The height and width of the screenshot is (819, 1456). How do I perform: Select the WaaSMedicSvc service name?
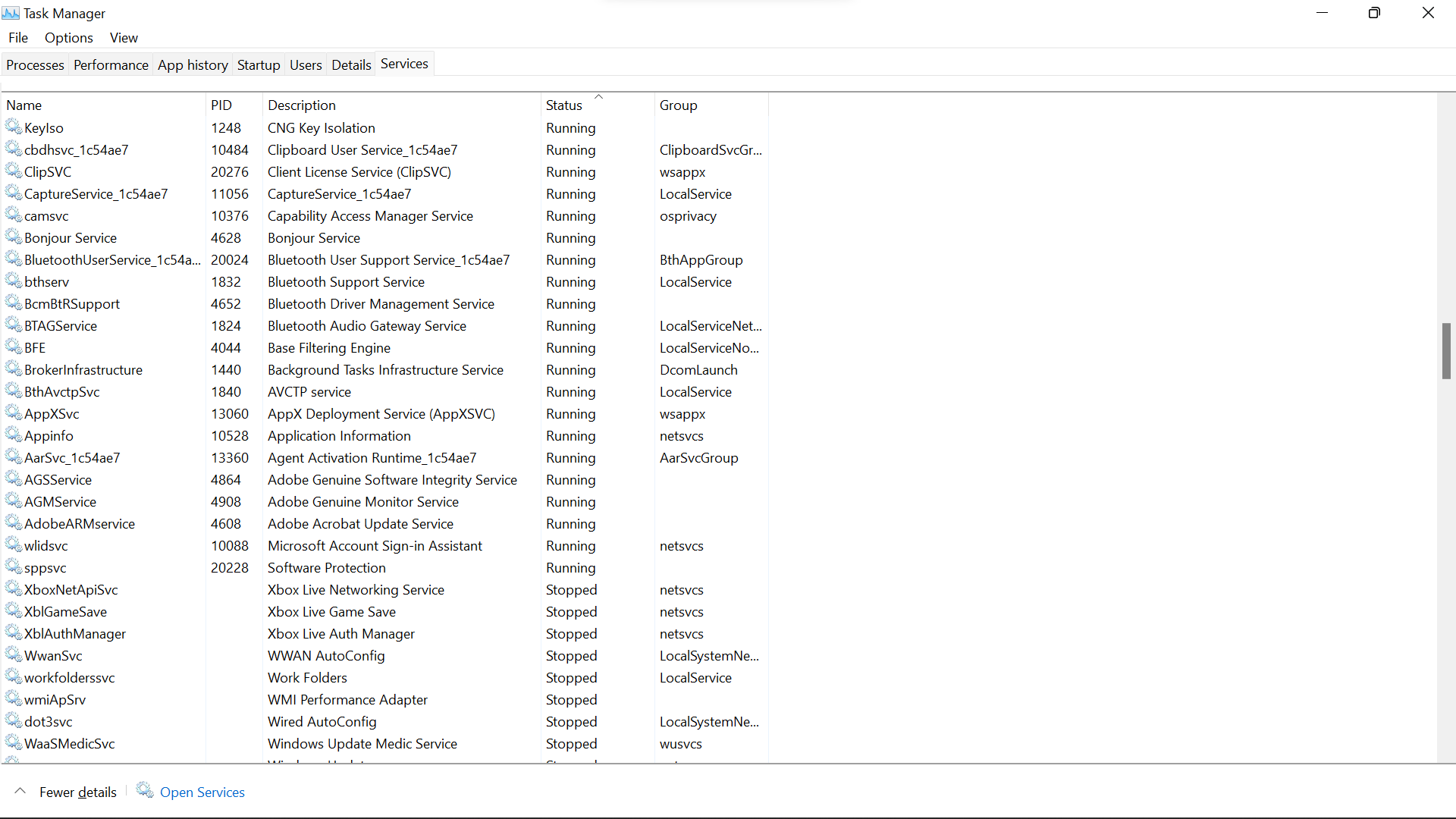click(70, 744)
